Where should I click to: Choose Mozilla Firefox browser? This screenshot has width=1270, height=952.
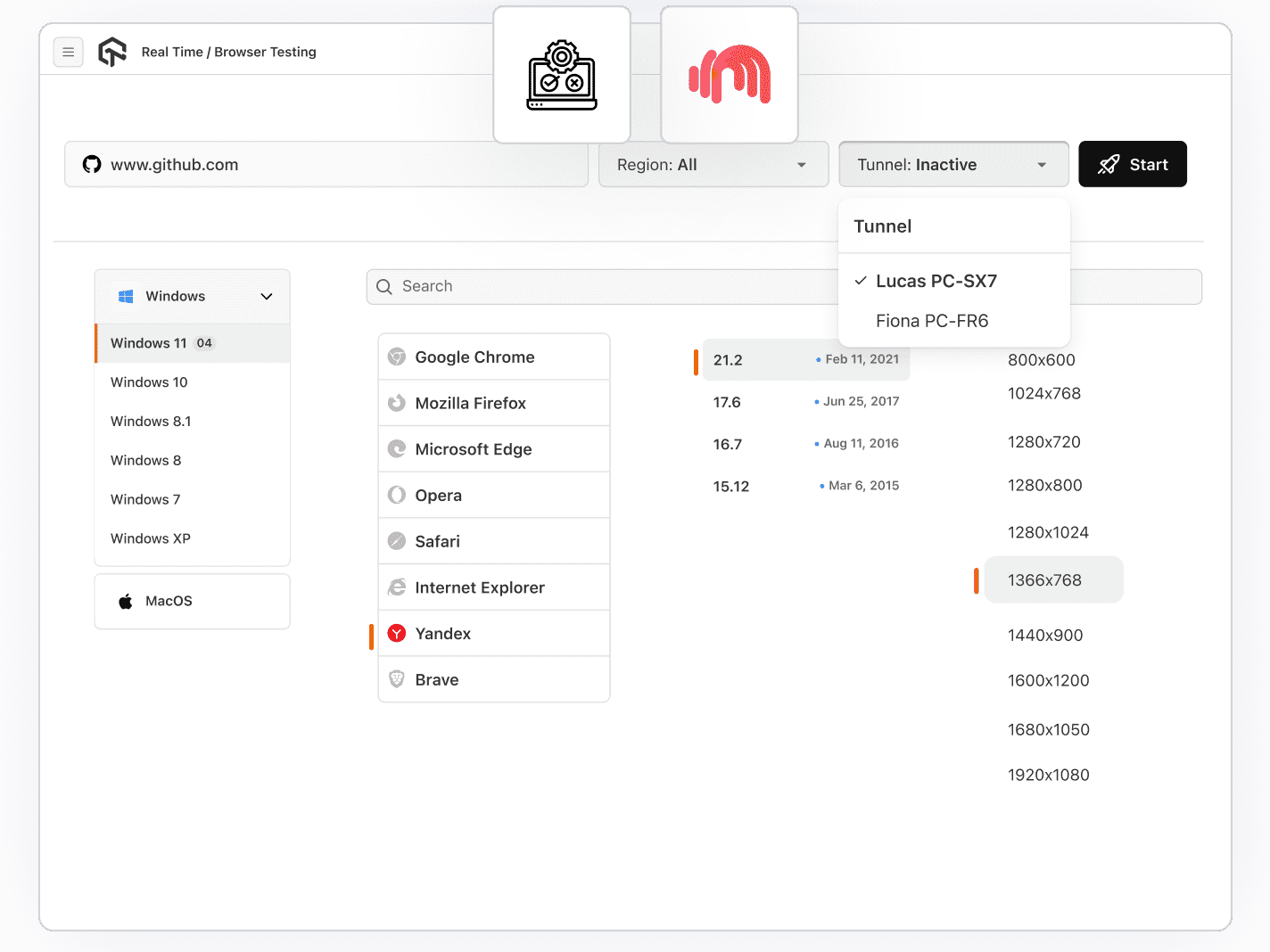(470, 404)
